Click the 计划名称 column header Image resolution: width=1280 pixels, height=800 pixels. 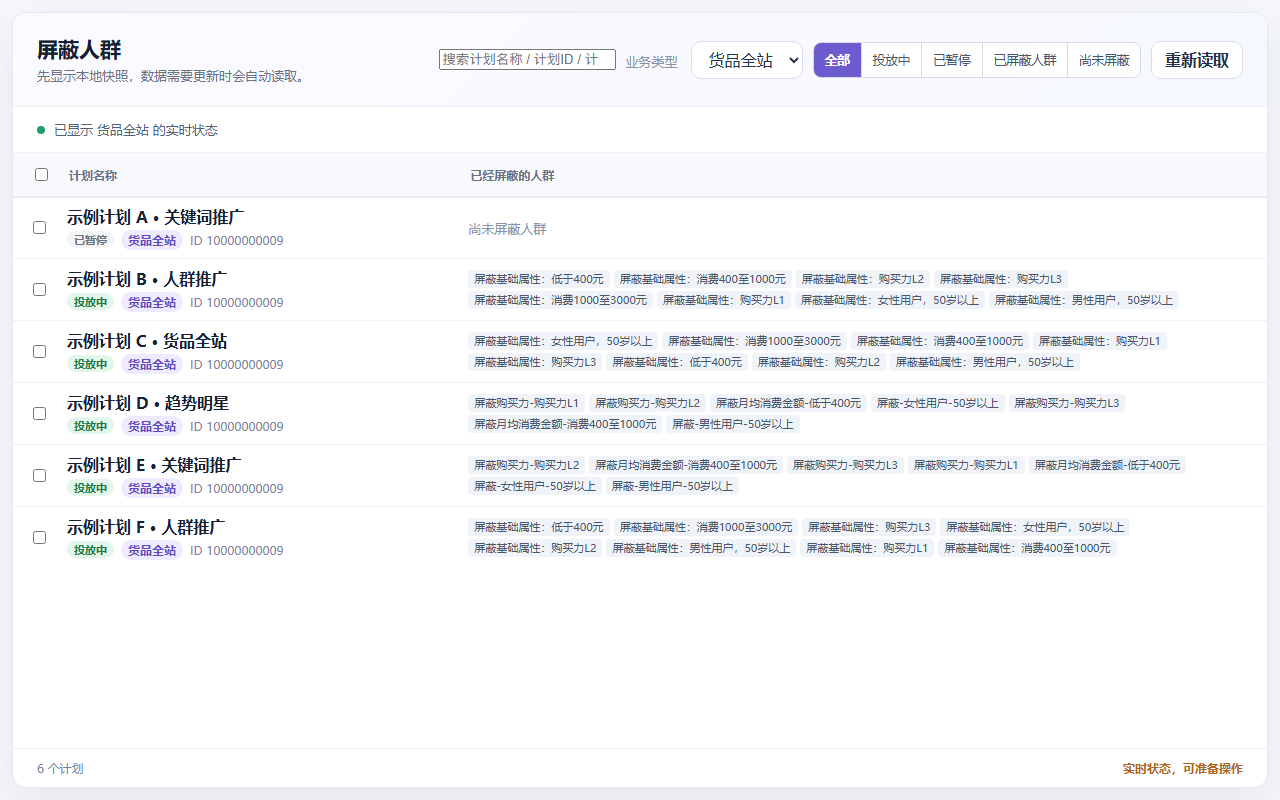[x=93, y=176]
